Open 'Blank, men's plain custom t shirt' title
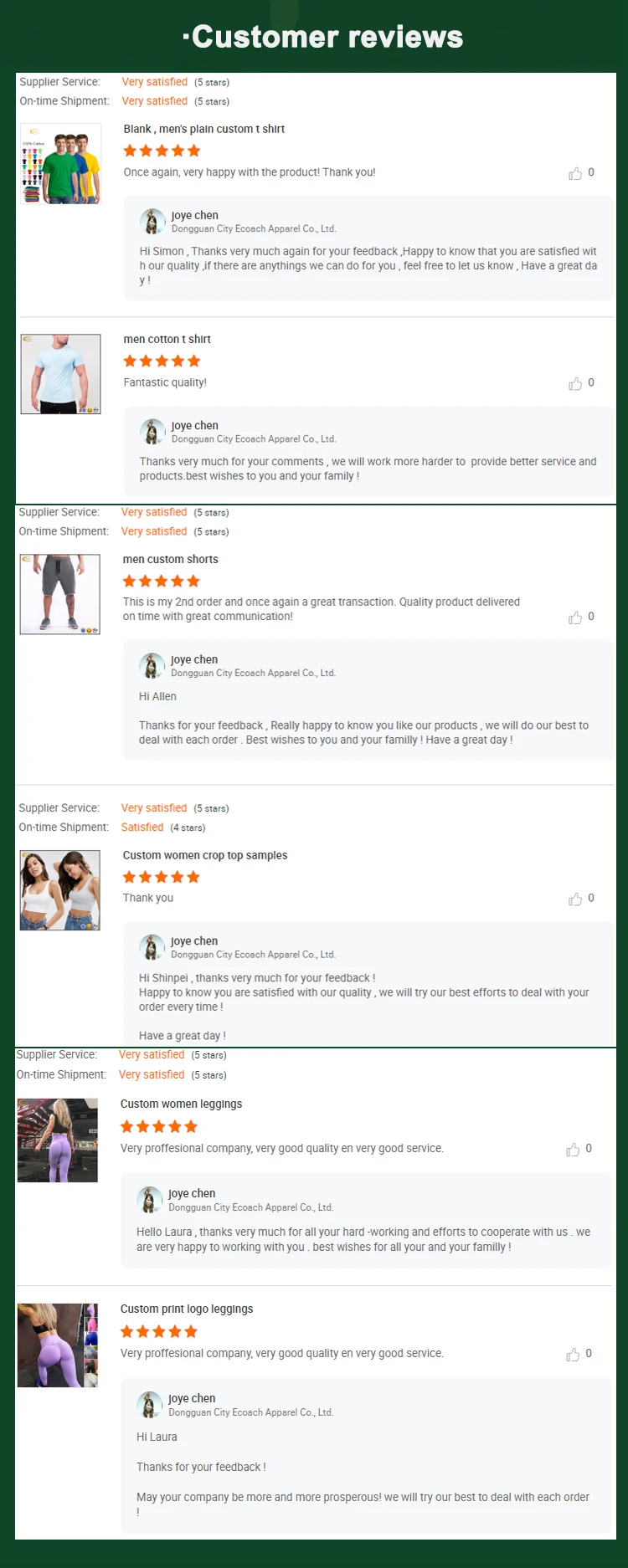Screen dimensions: 628x1568 coord(204,129)
